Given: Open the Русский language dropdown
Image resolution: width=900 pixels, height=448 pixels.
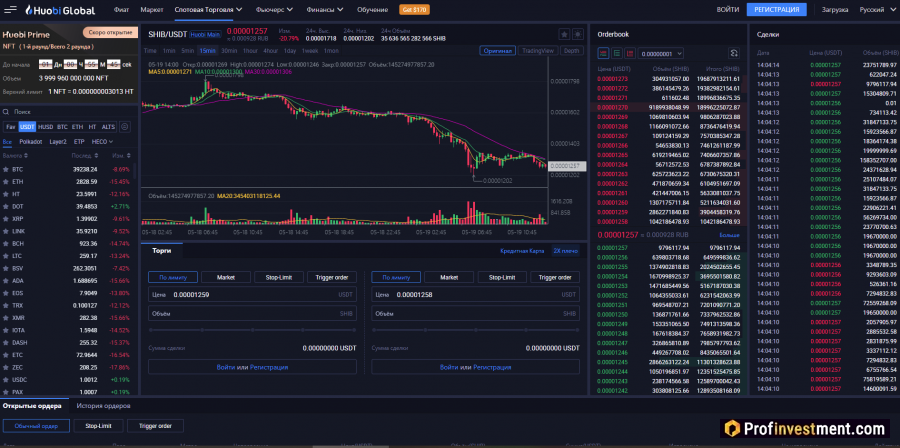Looking at the screenshot, I should (877, 10).
